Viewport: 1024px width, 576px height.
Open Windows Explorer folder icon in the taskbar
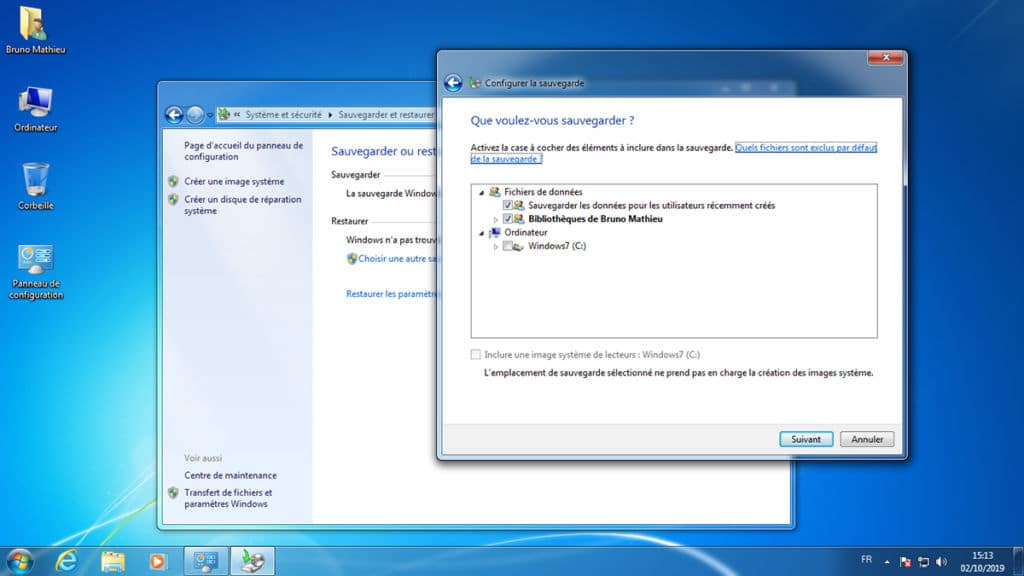[x=112, y=560]
